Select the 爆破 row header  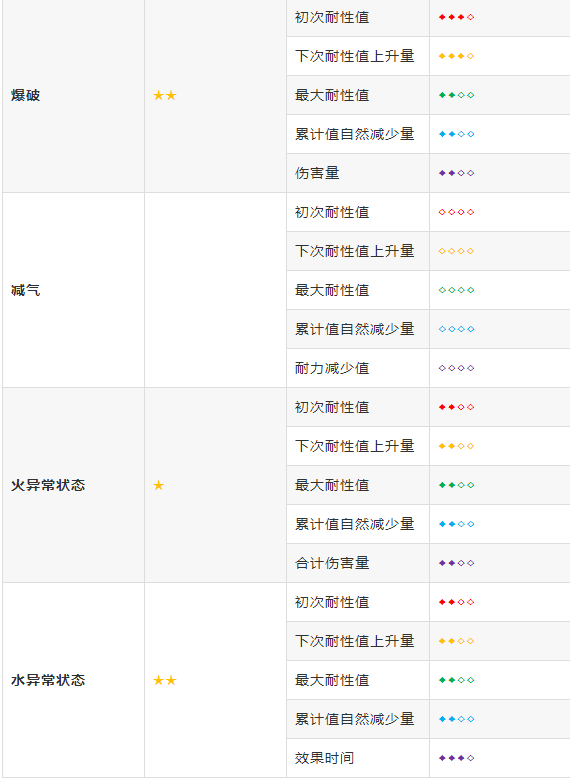click(26, 95)
